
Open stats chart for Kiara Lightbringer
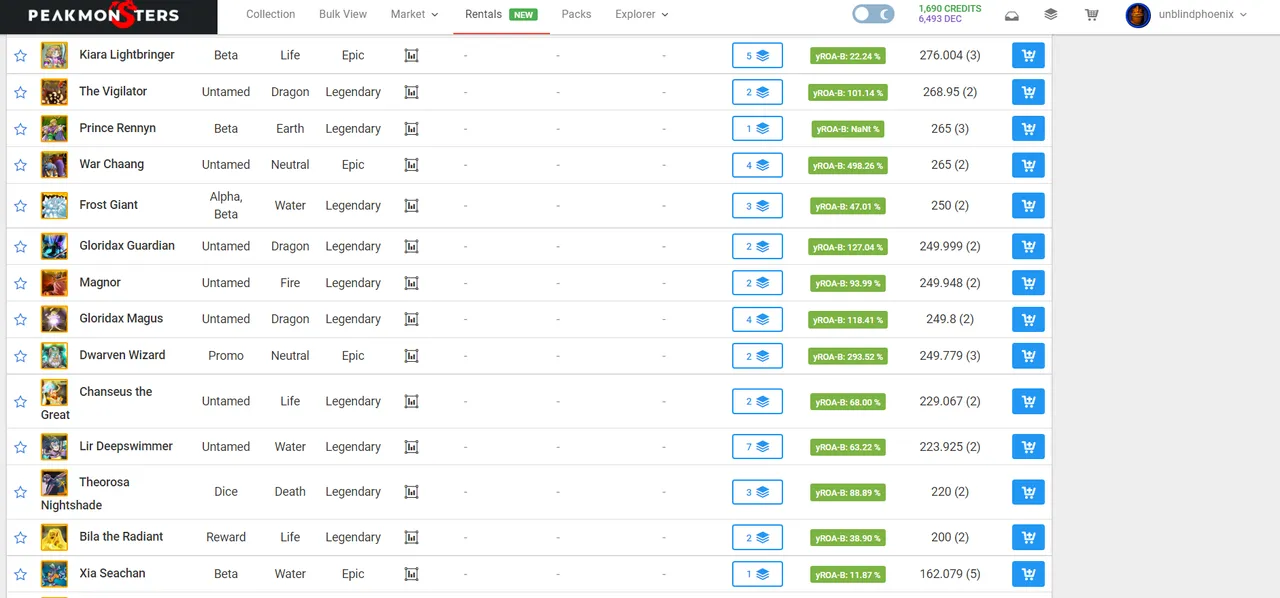[411, 56]
